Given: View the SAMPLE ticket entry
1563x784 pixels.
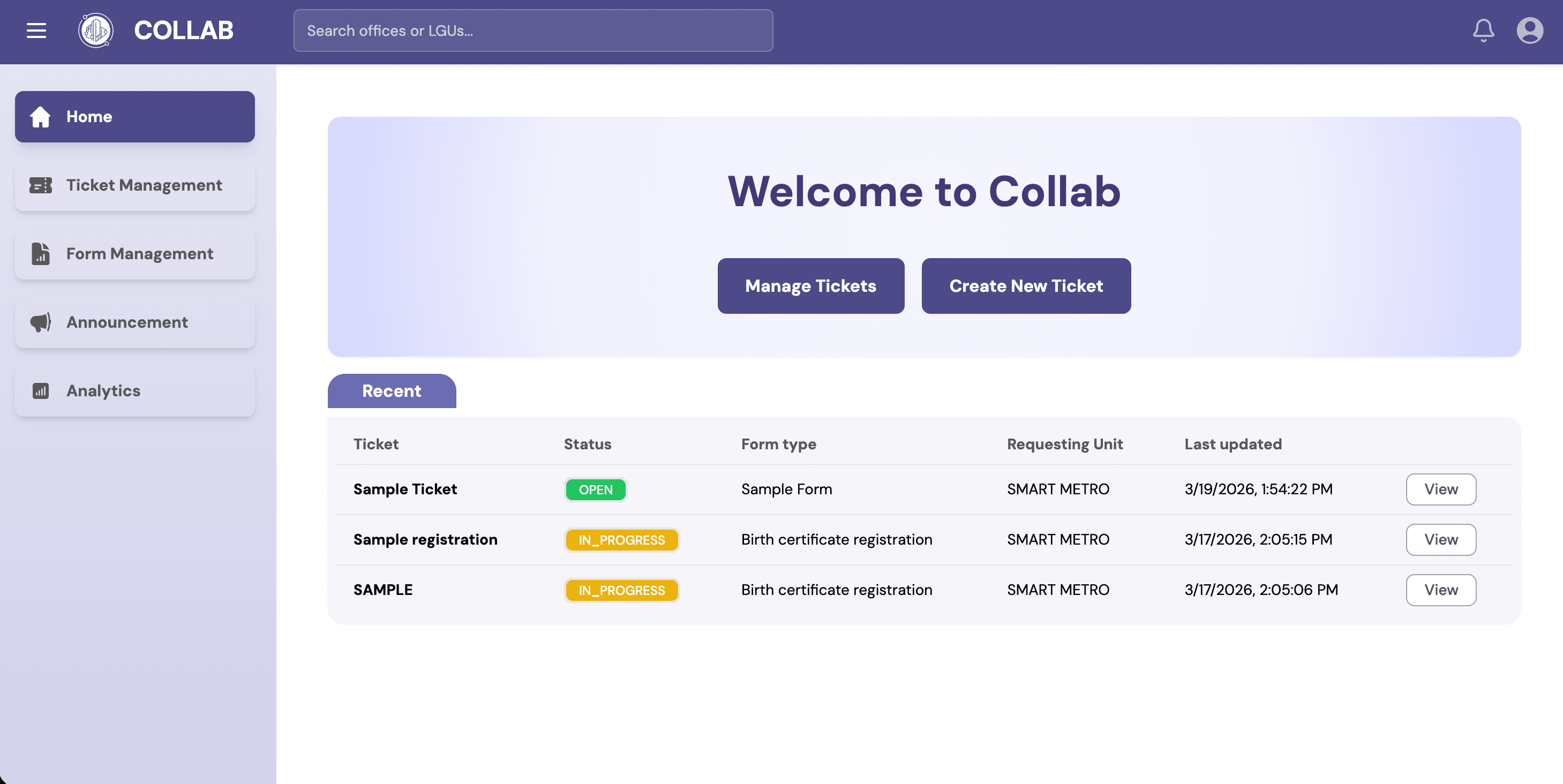Looking at the screenshot, I should pyautogui.click(x=1440, y=590).
